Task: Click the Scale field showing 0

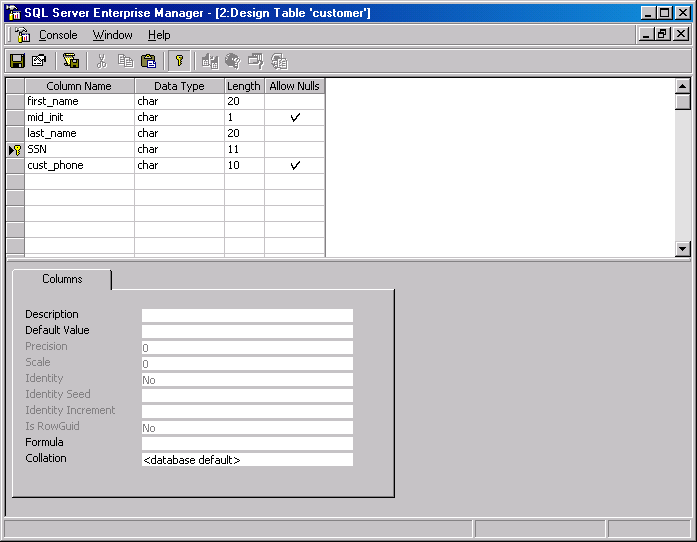Action: pos(247,363)
